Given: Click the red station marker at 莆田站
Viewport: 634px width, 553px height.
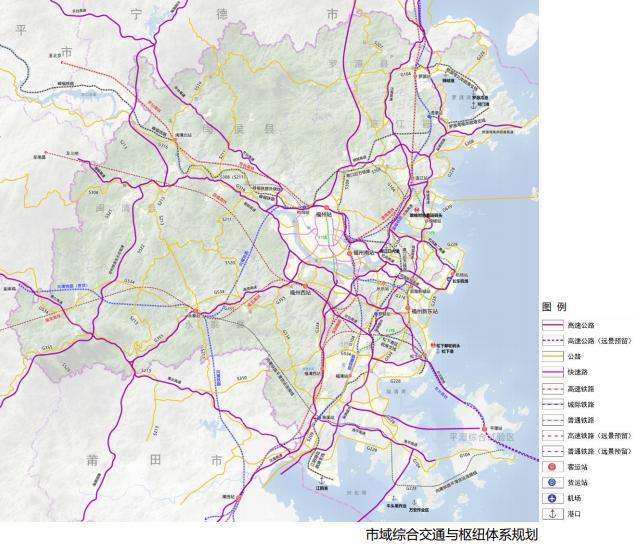Looking at the screenshot, I should coord(238,499).
